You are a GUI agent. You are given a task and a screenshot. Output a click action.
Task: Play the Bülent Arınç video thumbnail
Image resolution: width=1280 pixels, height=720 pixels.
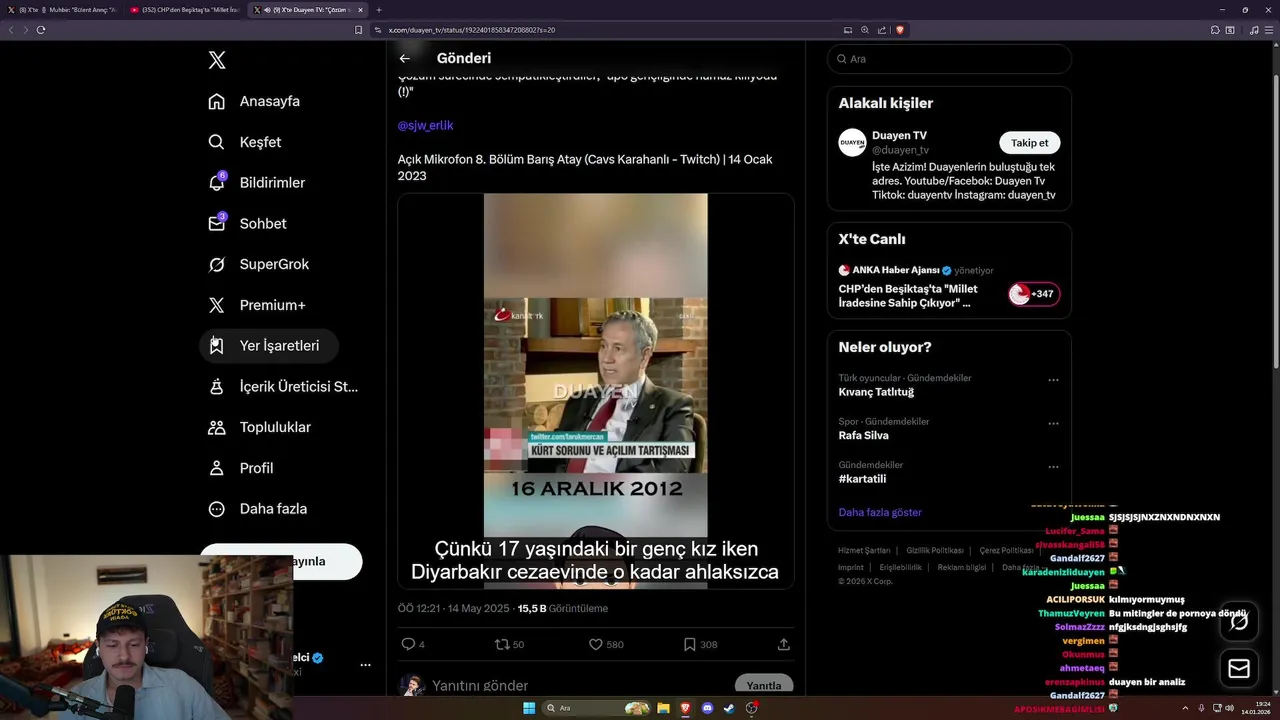coord(596,391)
